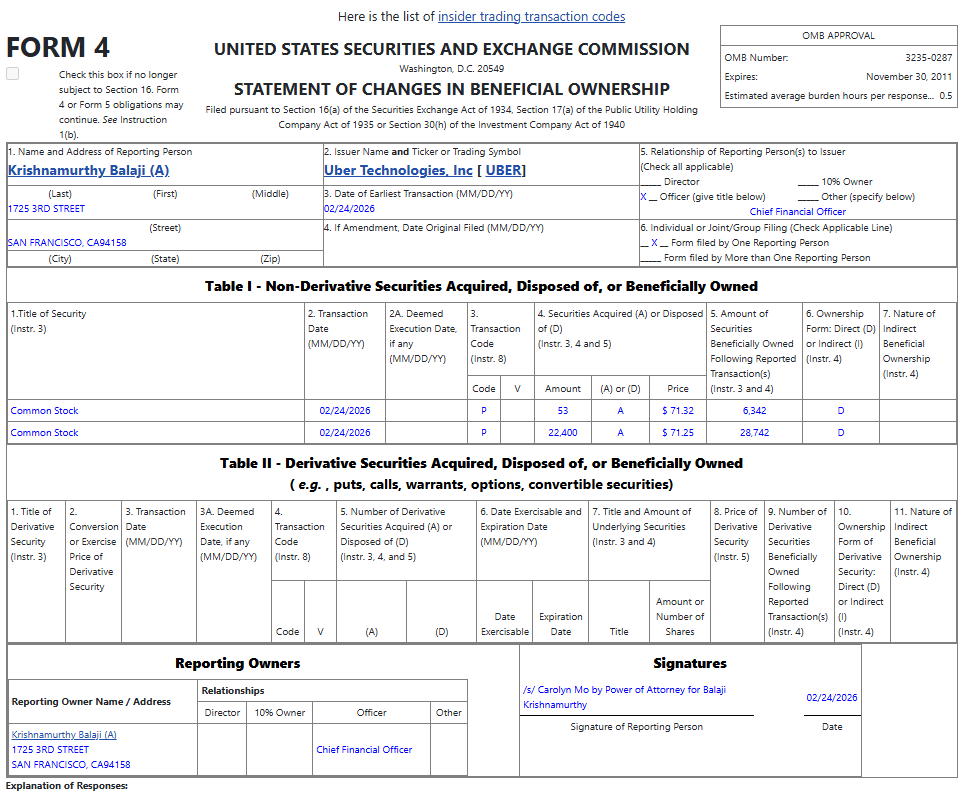Click Chief Financial Officer in Reporting Owners table
The height and width of the screenshot is (801, 966).
coord(364,749)
